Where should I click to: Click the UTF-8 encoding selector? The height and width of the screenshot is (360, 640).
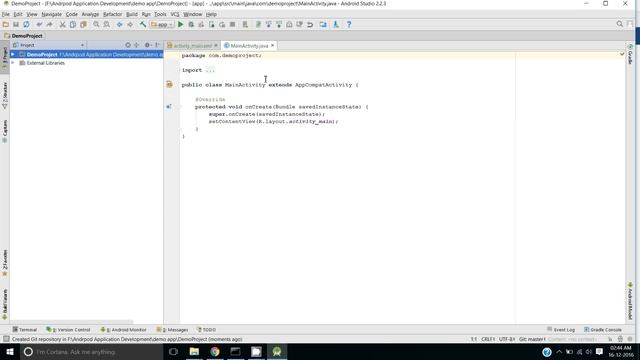point(507,339)
